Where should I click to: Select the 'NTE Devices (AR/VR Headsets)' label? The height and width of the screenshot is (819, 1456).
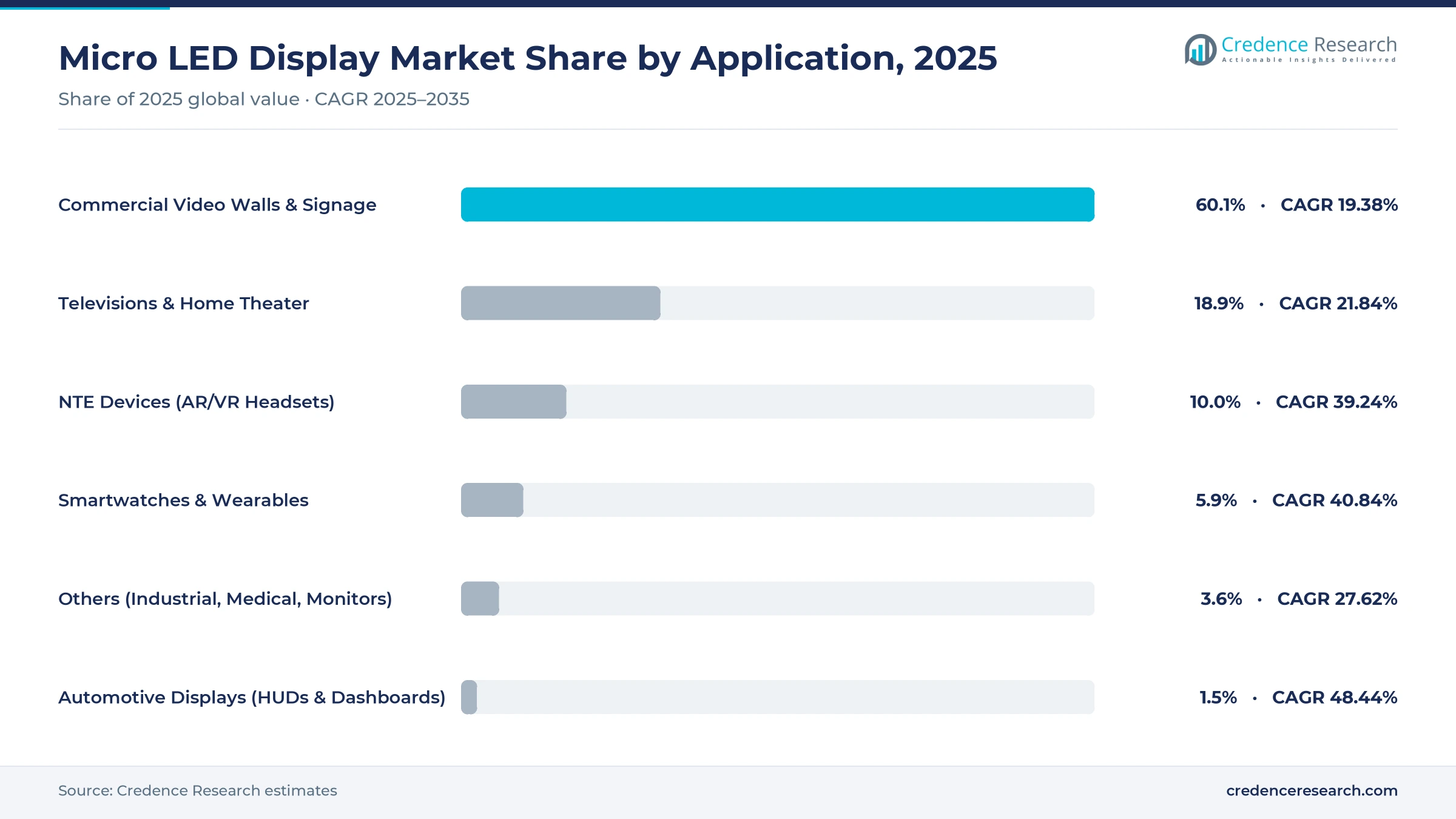coord(197,402)
